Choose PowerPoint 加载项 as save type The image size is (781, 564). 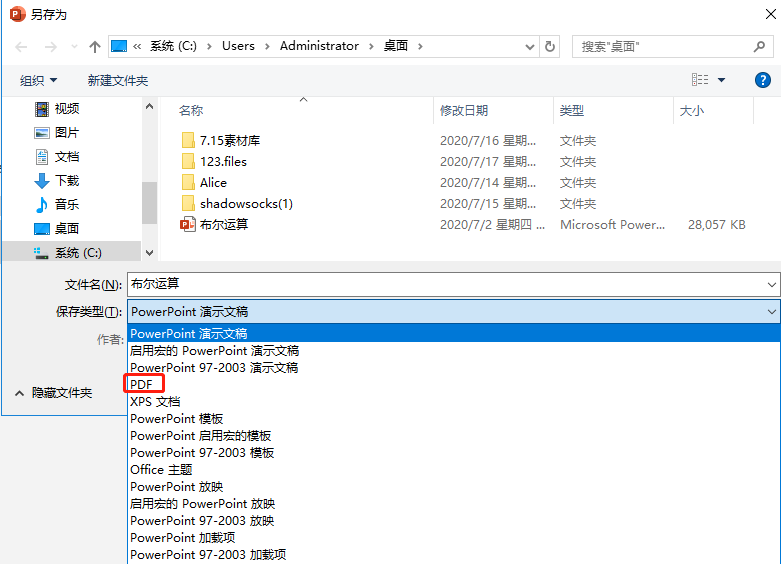click(x=454, y=537)
